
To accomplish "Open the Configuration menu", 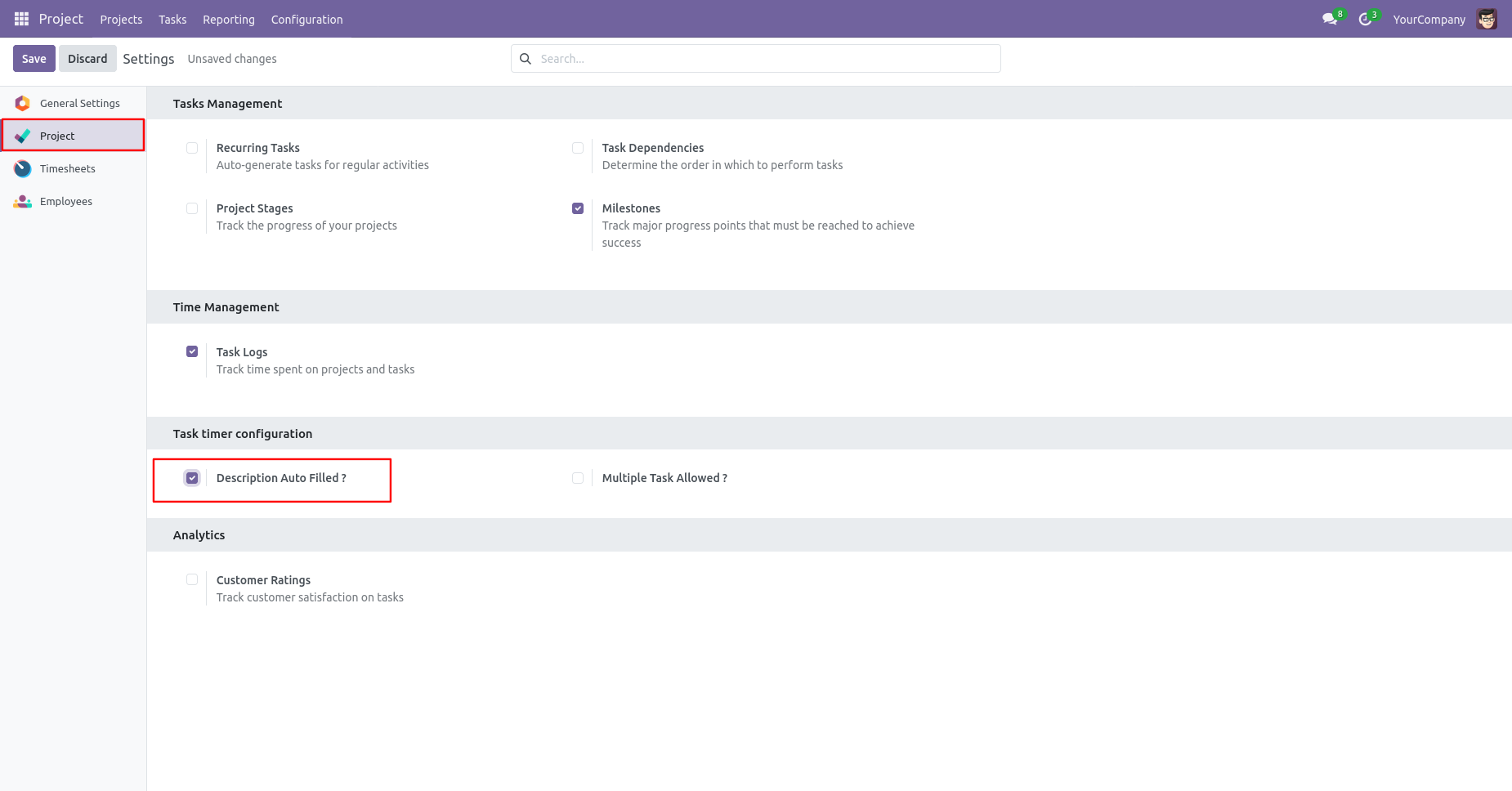I will click(x=306, y=20).
